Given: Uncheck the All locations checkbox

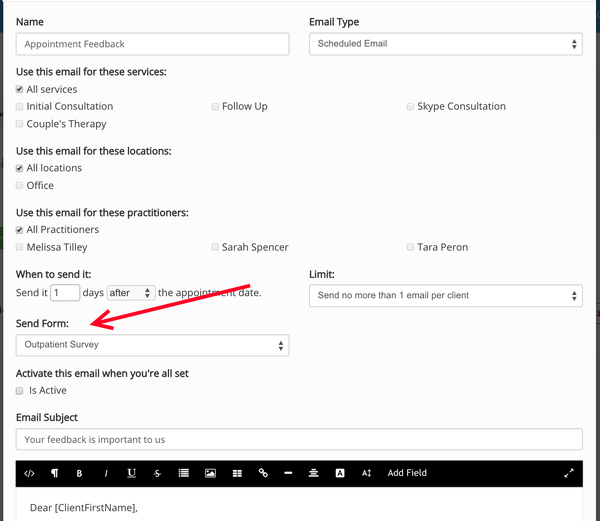Looking at the screenshot, I should click(19, 168).
